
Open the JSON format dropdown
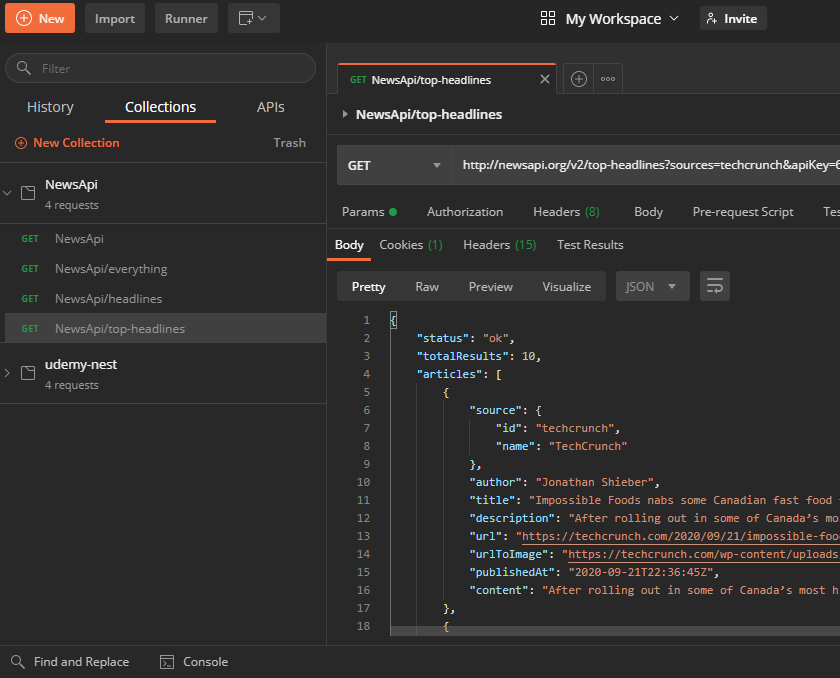point(652,286)
